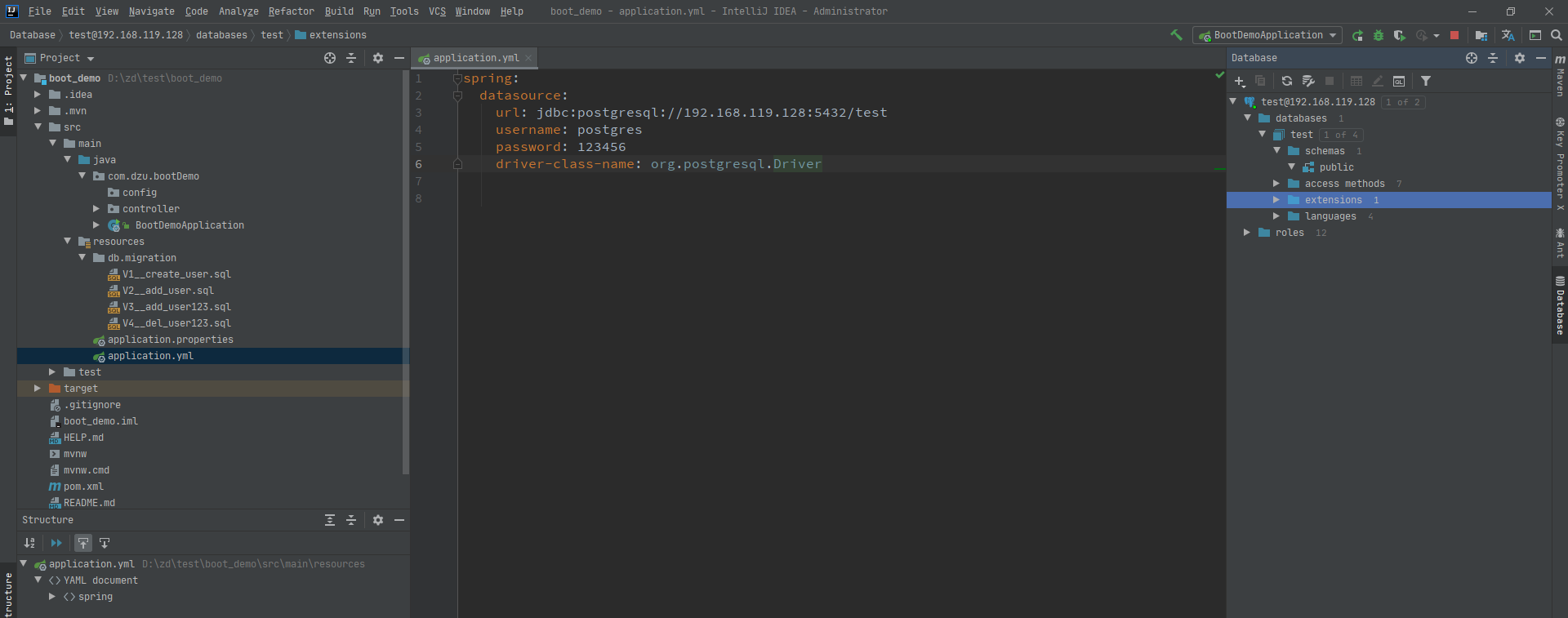Expand access methods node in Database
The image size is (1568, 618).
tap(1276, 184)
